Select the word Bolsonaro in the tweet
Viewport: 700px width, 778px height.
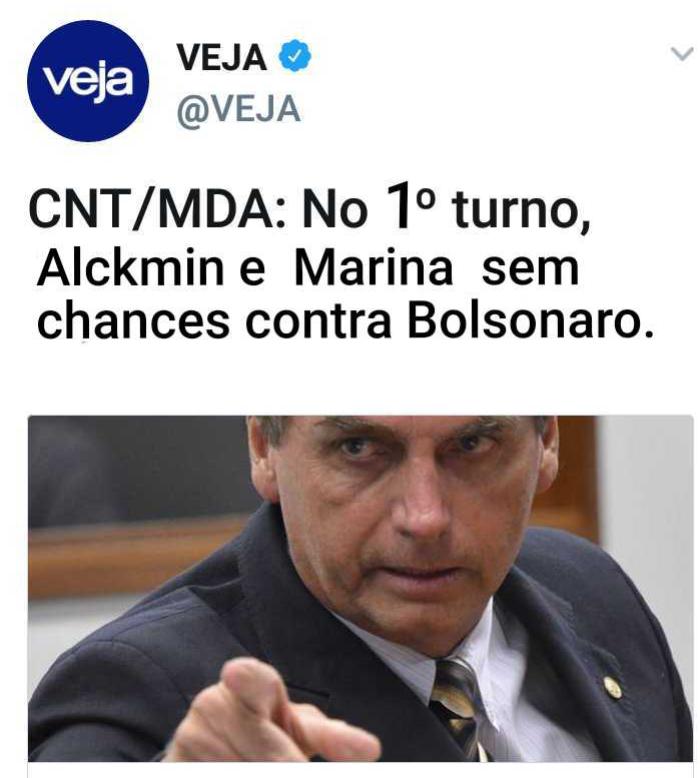pyautogui.click(x=530, y=321)
